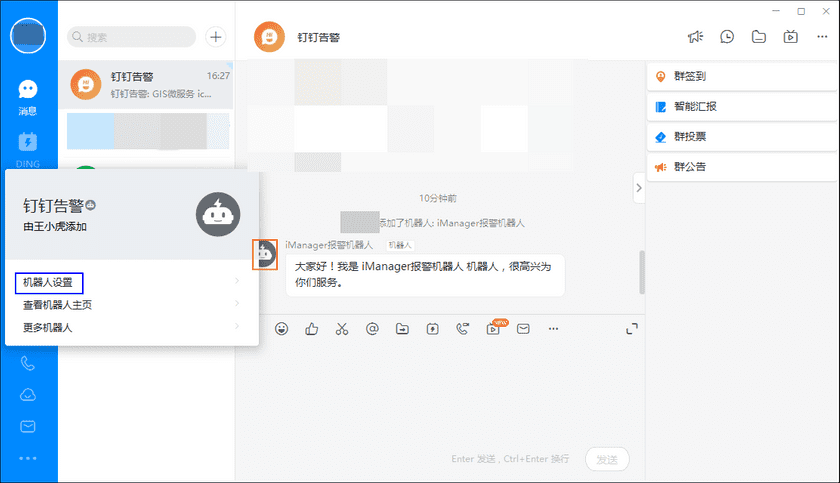Start group live broadcast from header icon
This screenshot has width=840, height=483.
point(790,37)
